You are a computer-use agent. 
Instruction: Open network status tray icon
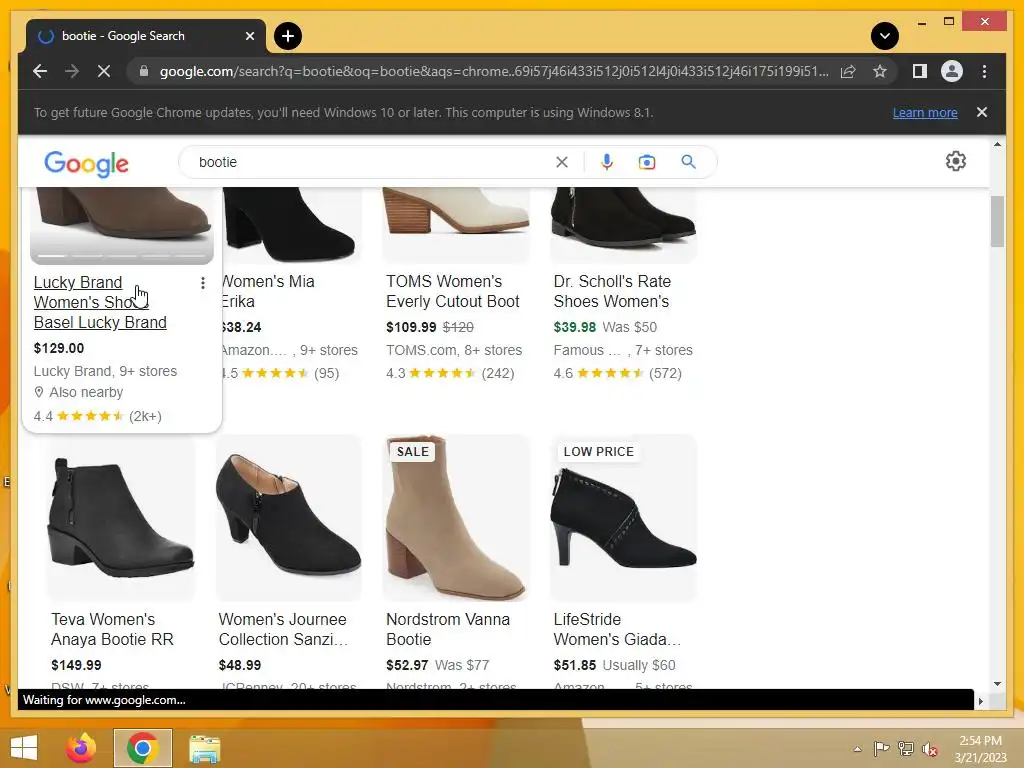point(906,748)
